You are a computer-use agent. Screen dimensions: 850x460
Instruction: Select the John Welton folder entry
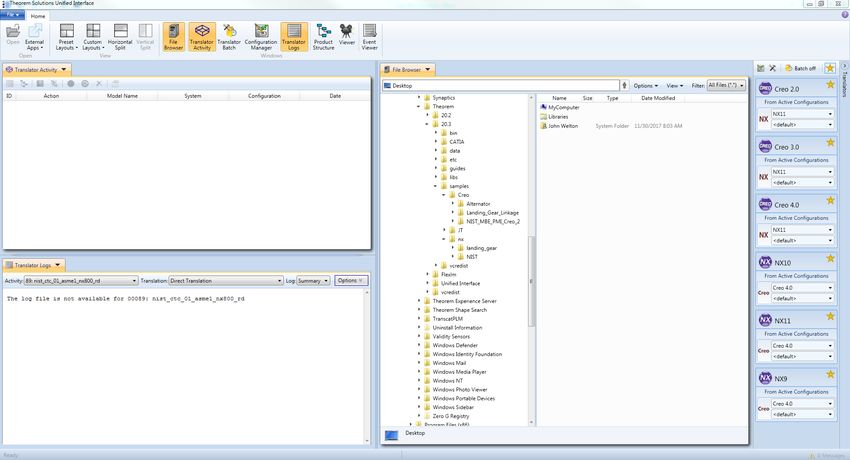click(x=563, y=126)
